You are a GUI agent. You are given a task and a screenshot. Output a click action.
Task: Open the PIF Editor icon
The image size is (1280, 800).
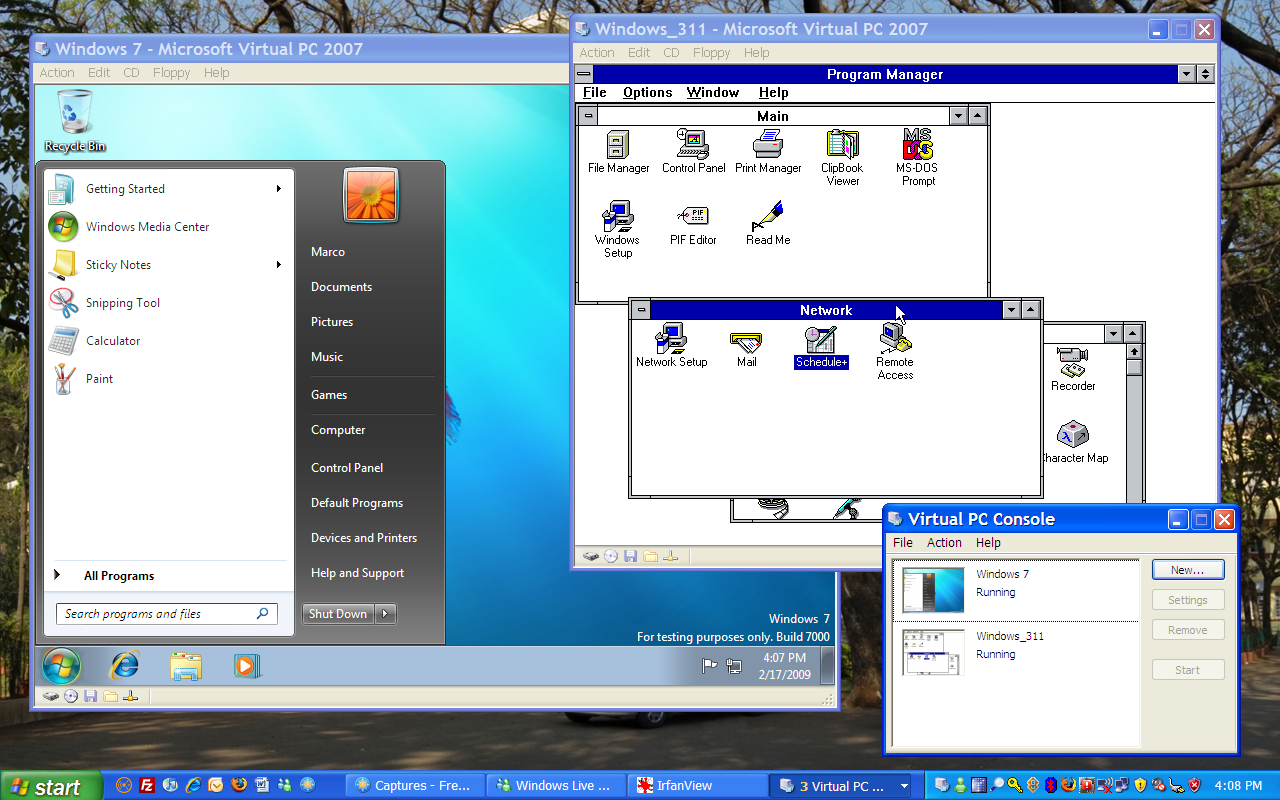(x=693, y=225)
